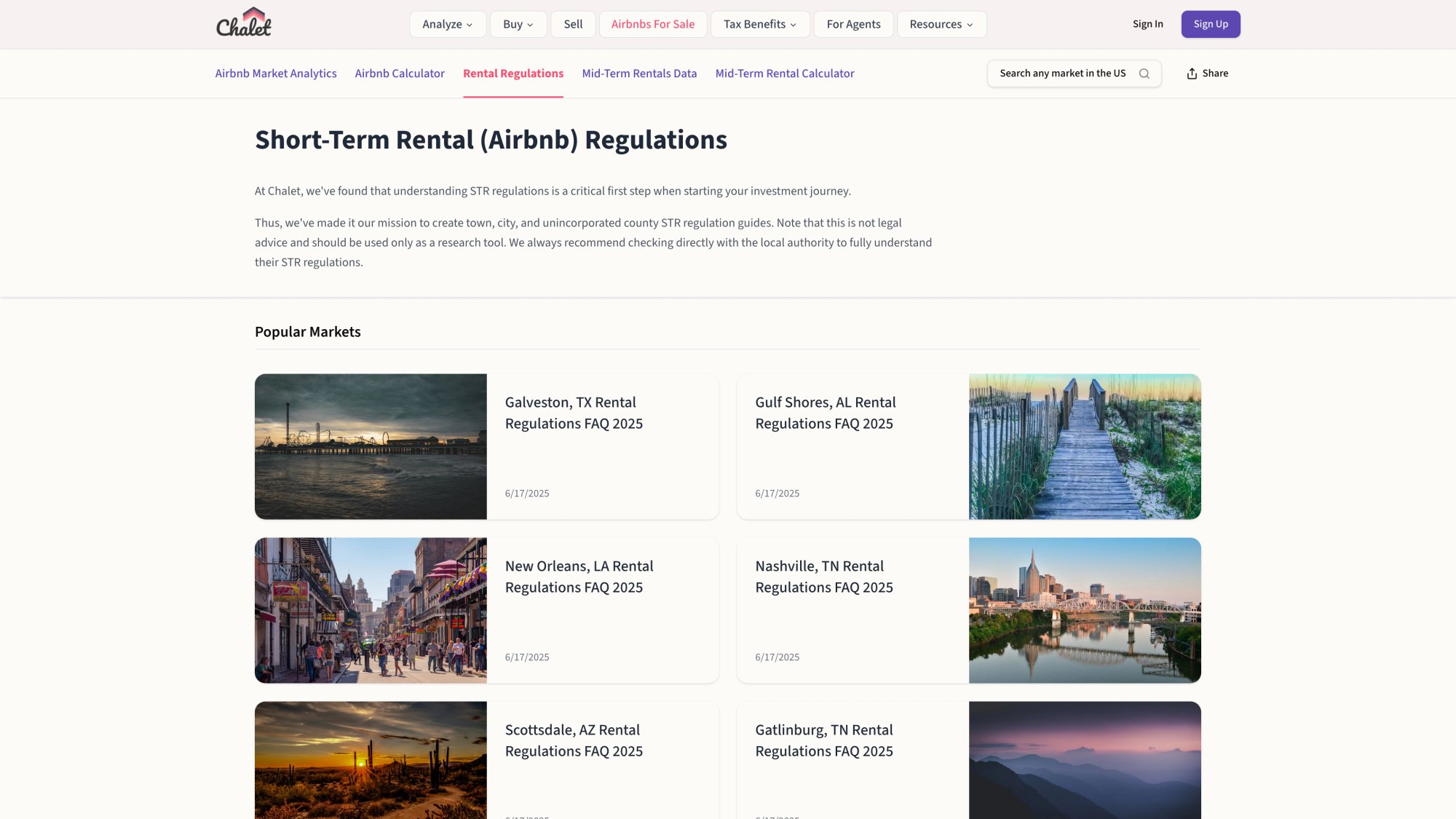Expand the Analyze dropdown menu

(x=448, y=24)
